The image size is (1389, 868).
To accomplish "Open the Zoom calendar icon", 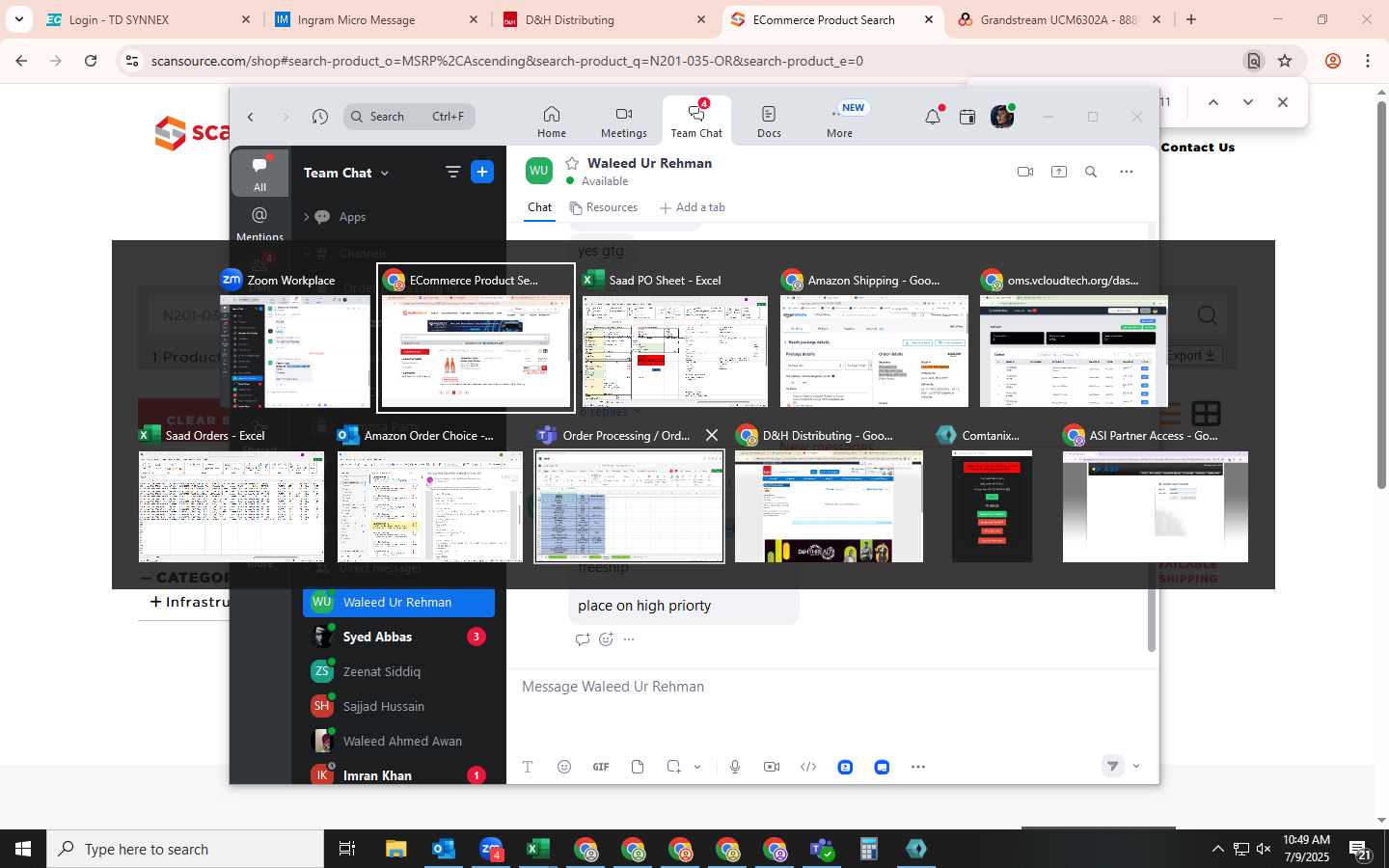I will click(x=967, y=117).
